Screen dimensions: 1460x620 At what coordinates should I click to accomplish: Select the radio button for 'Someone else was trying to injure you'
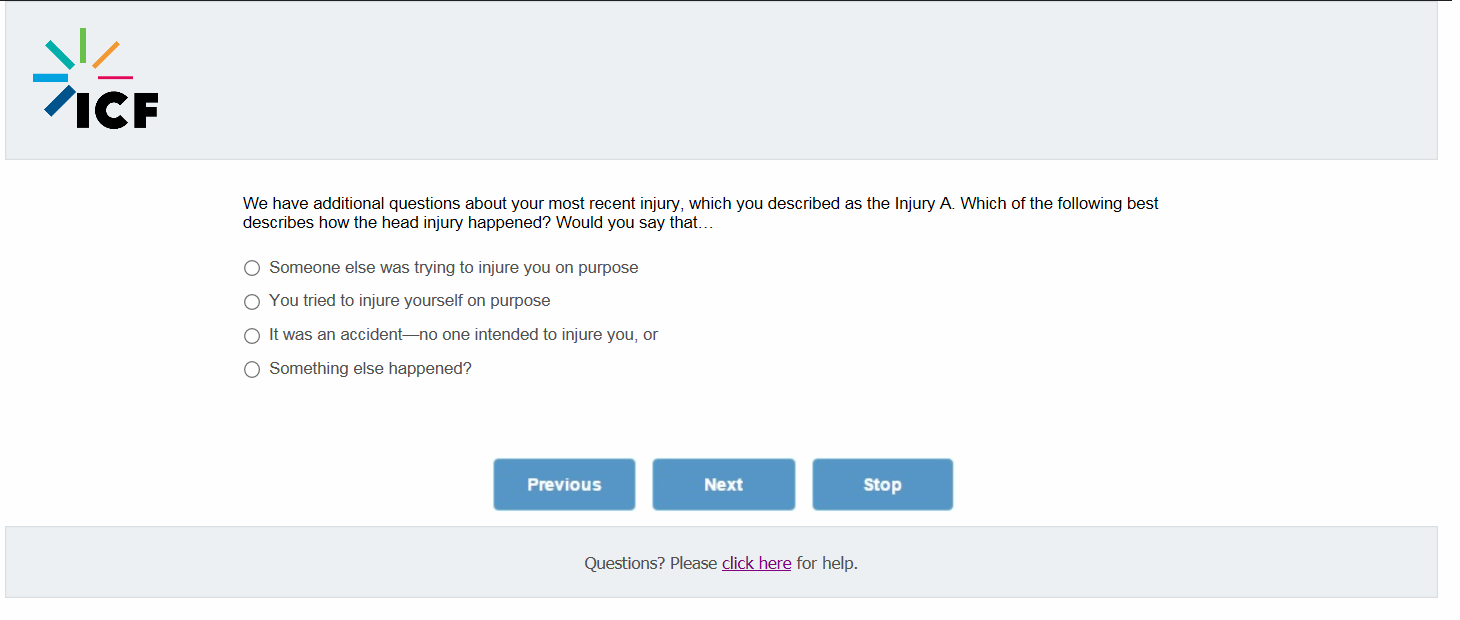click(x=252, y=268)
